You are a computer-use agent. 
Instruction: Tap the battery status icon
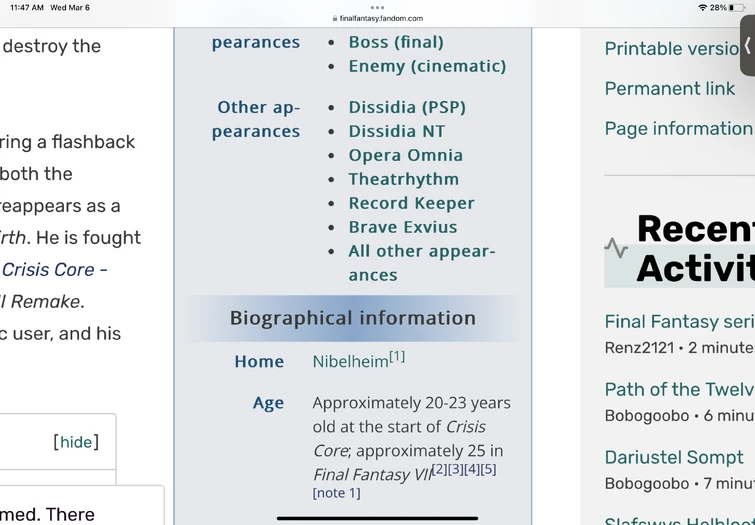[737, 7]
